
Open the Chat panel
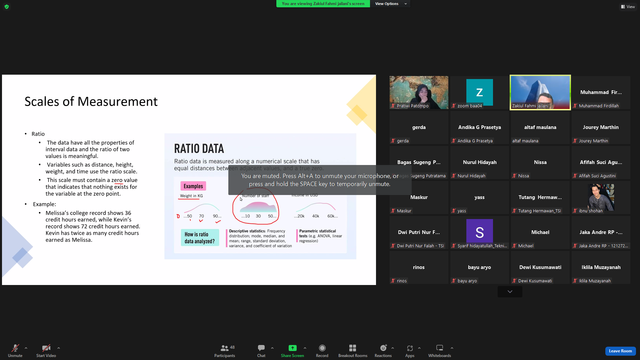pyautogui.click(x=261, y=350)
